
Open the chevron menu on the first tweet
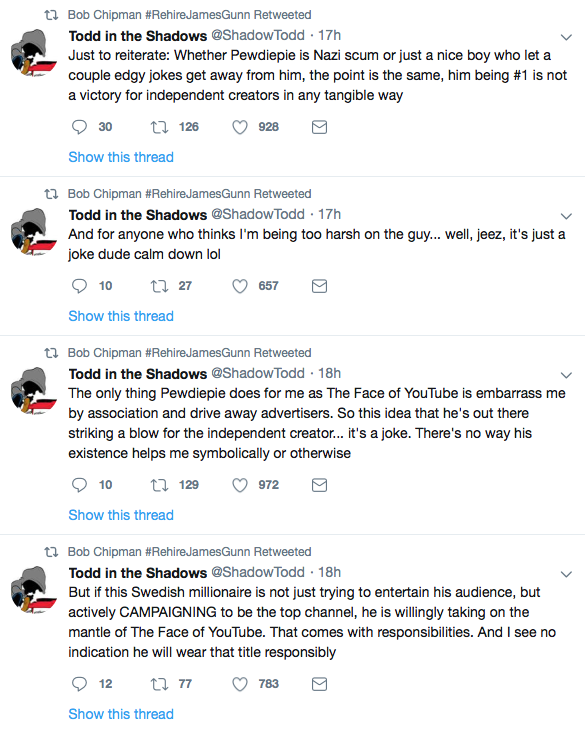point(566,37)
